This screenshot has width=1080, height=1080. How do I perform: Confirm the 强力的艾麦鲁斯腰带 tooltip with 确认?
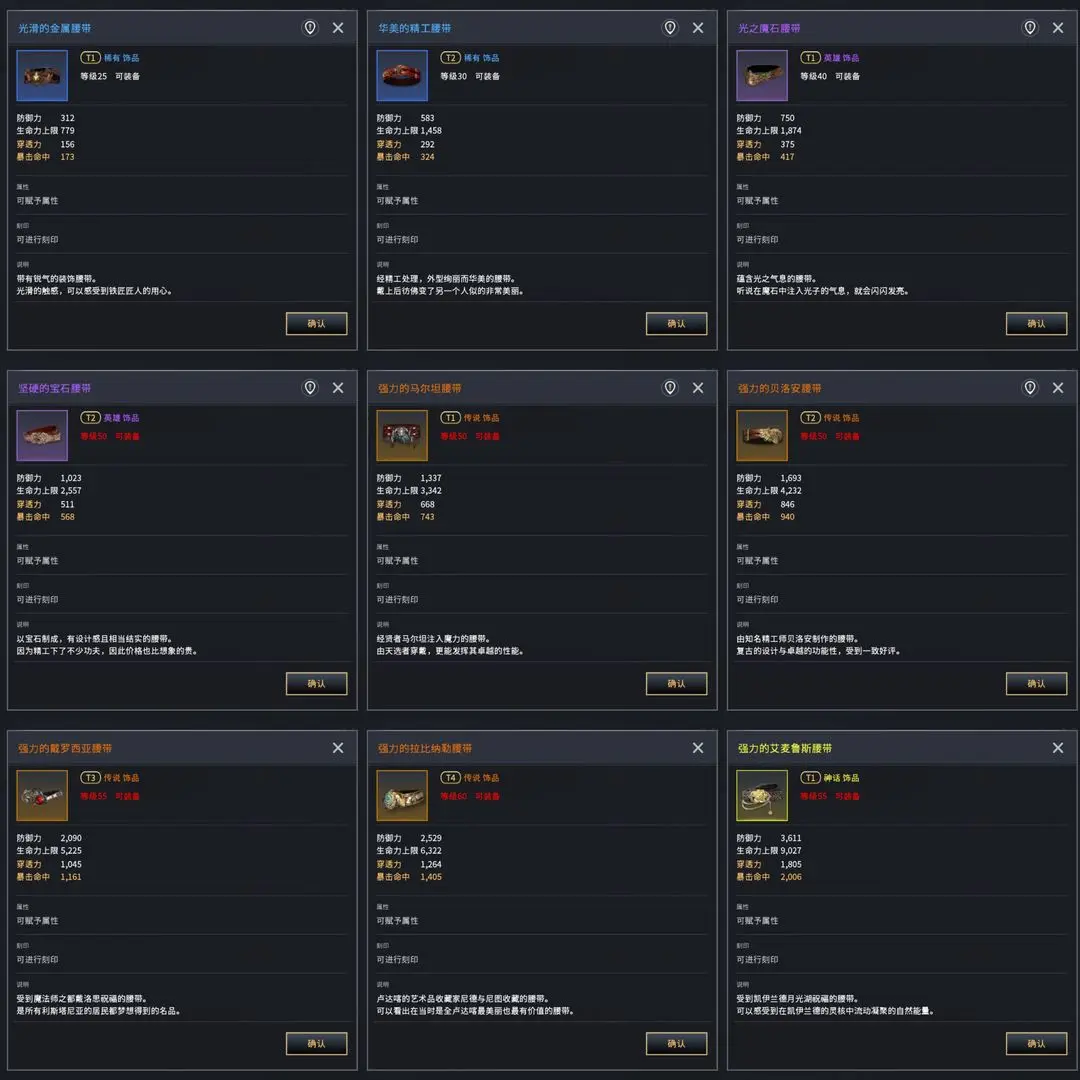[x=1036, y=1043]
